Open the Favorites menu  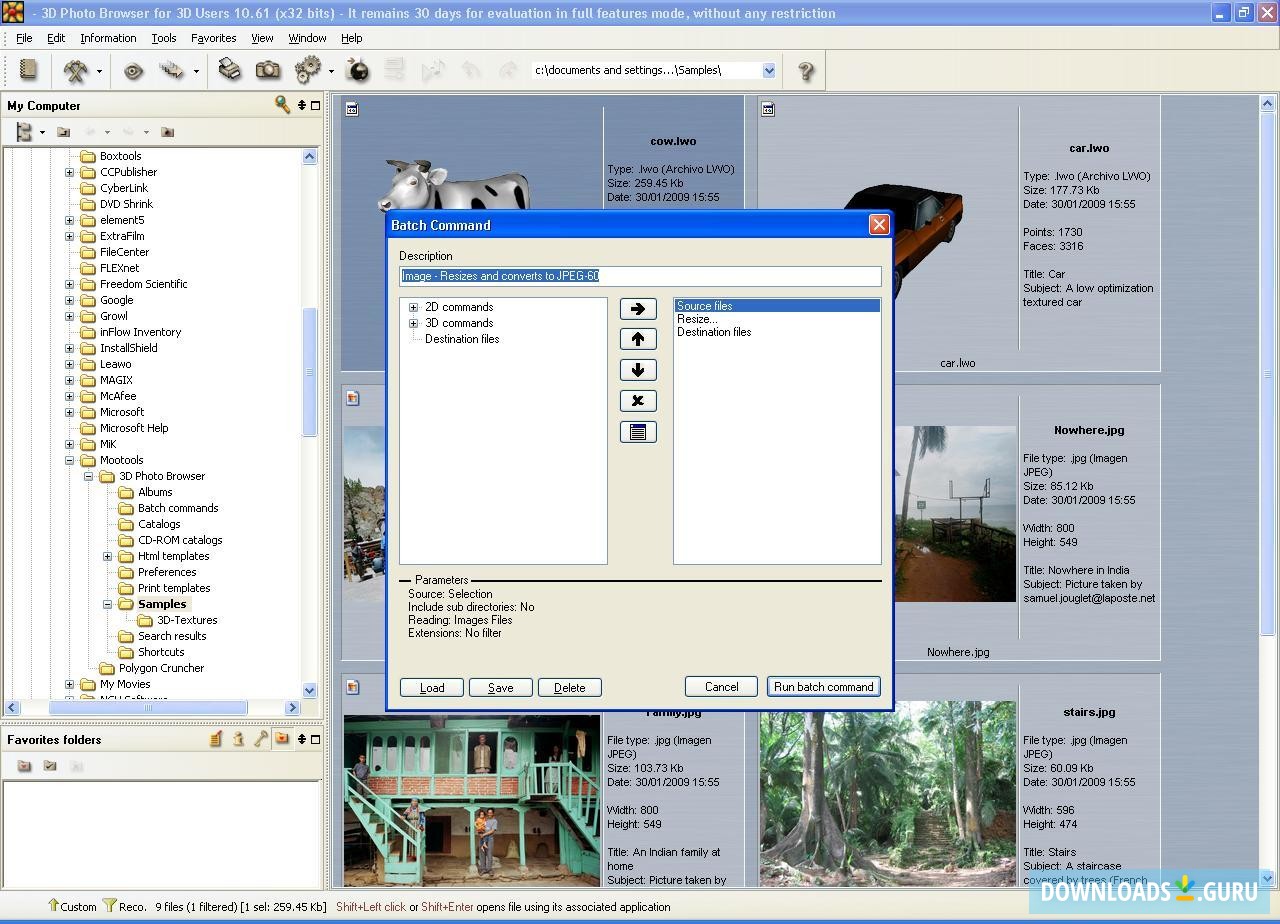[213, 38]
